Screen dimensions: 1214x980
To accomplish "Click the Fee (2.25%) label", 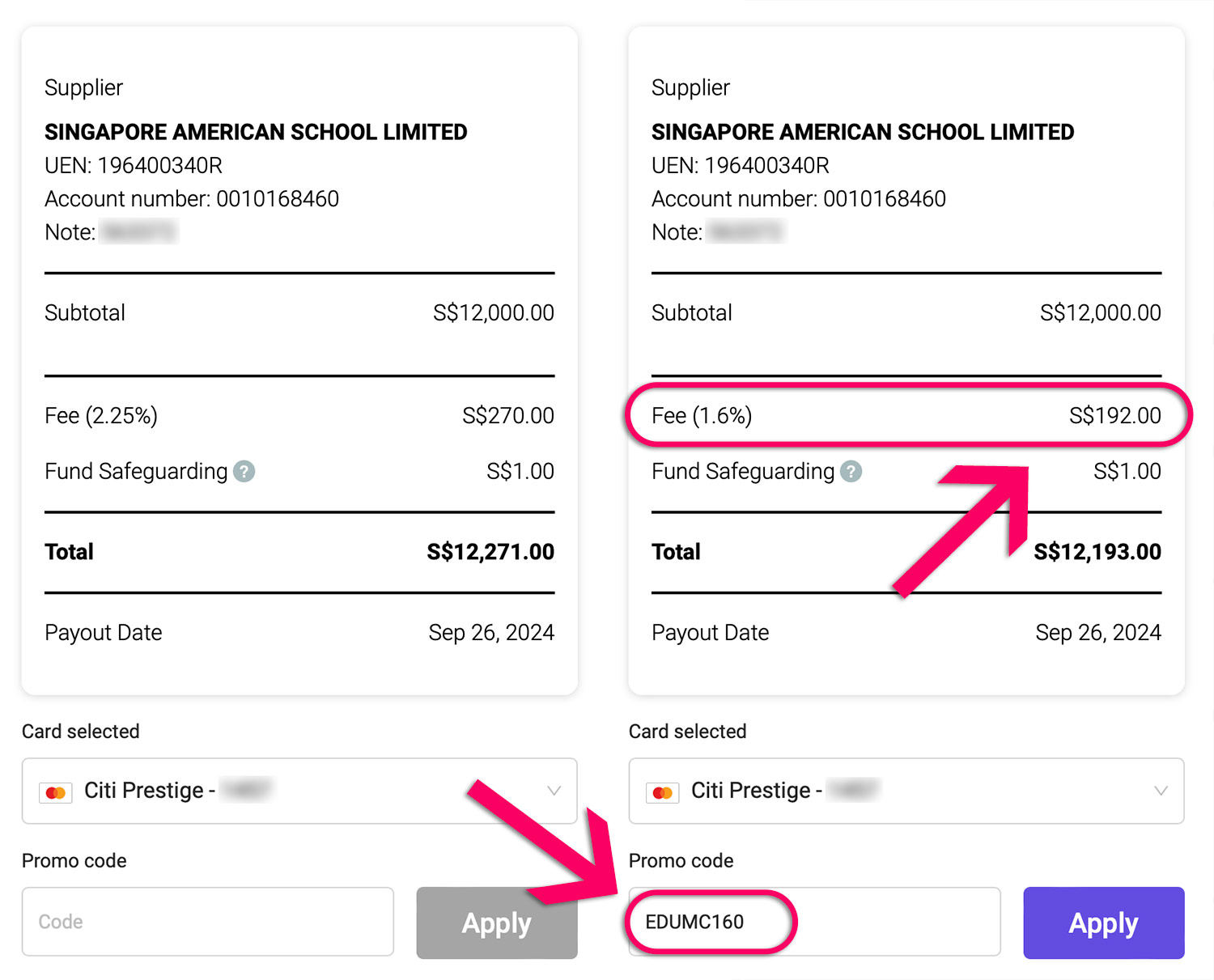I will (x=101, y=416).
